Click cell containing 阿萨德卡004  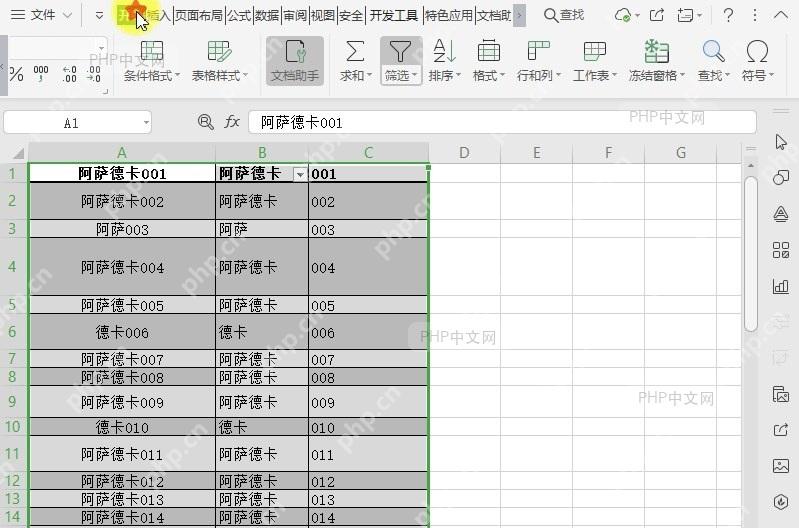pos(122,267)
